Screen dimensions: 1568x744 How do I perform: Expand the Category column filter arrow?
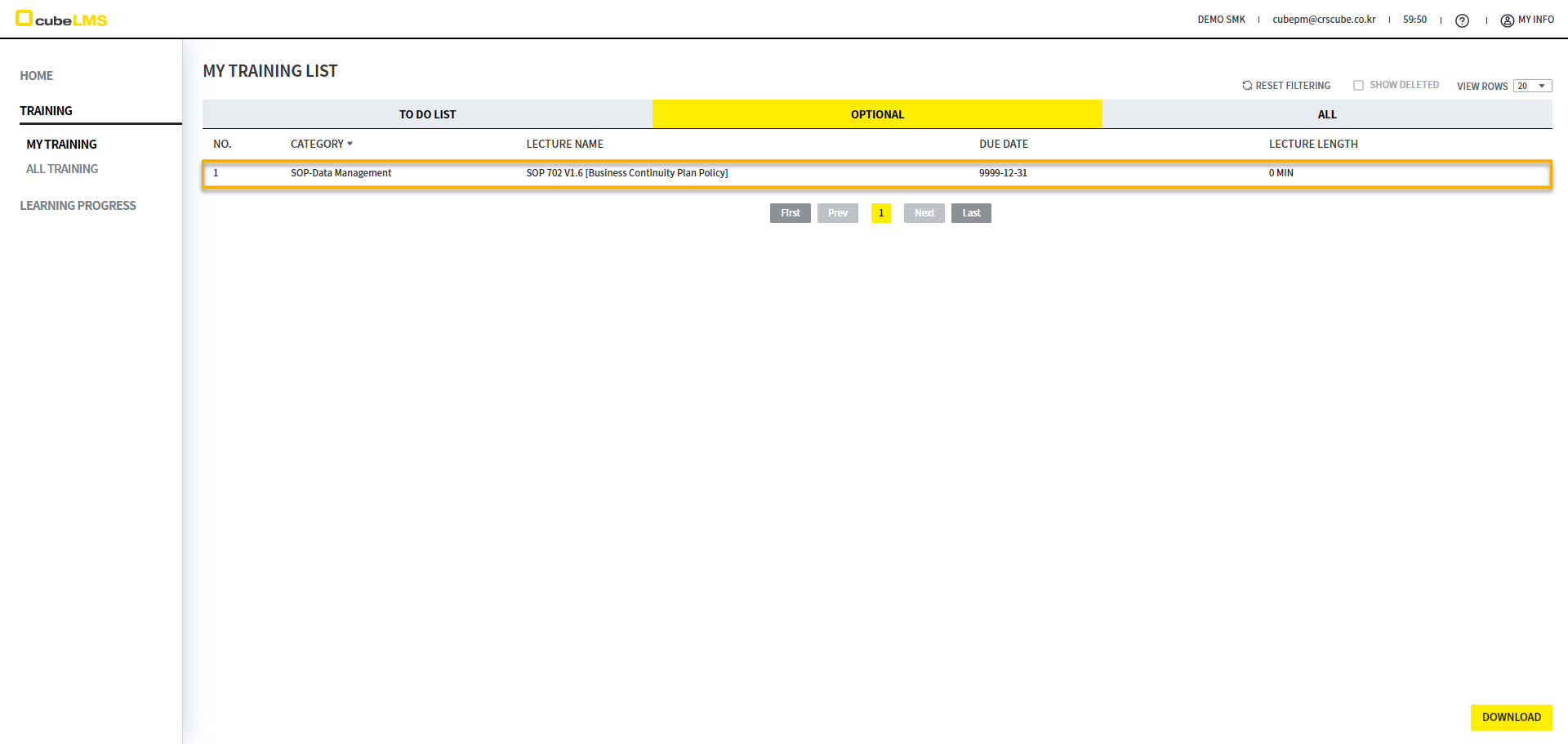point(350,144)
